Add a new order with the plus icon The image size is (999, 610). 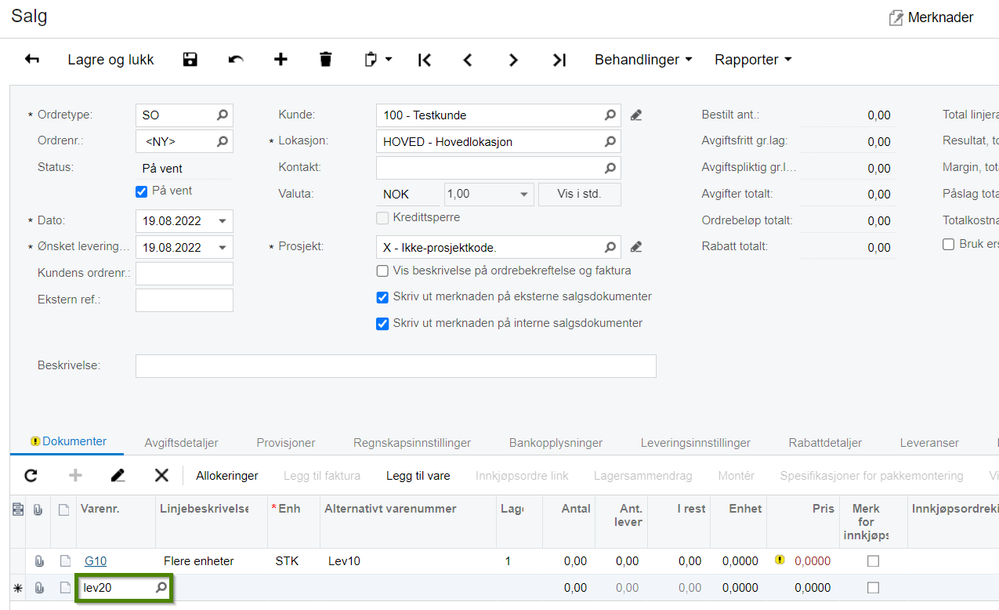[280, 59]
